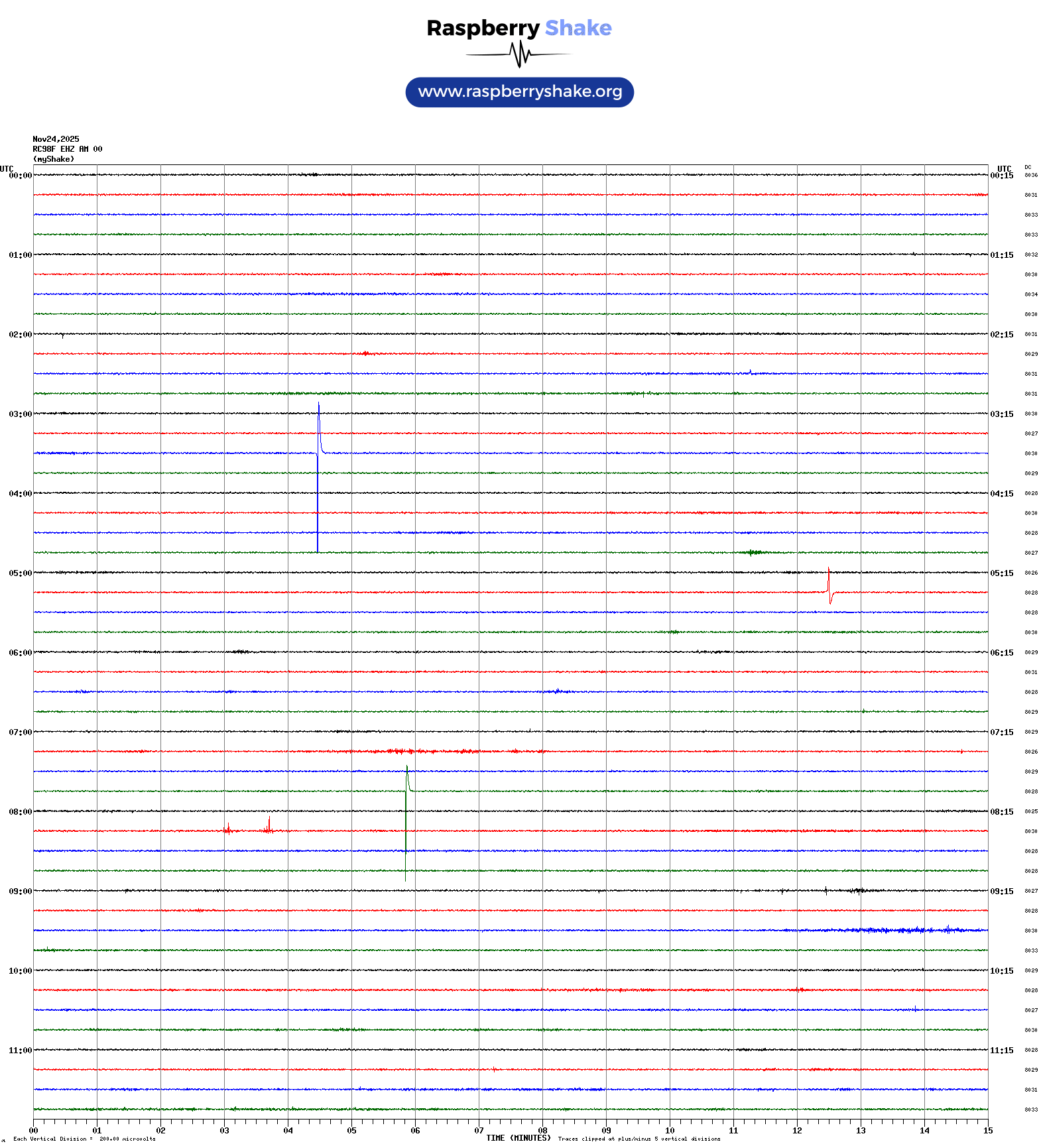This screenshot has height=1148, width=1041.
Task: Click the (myShake) label
Action: tap(54, 159)
